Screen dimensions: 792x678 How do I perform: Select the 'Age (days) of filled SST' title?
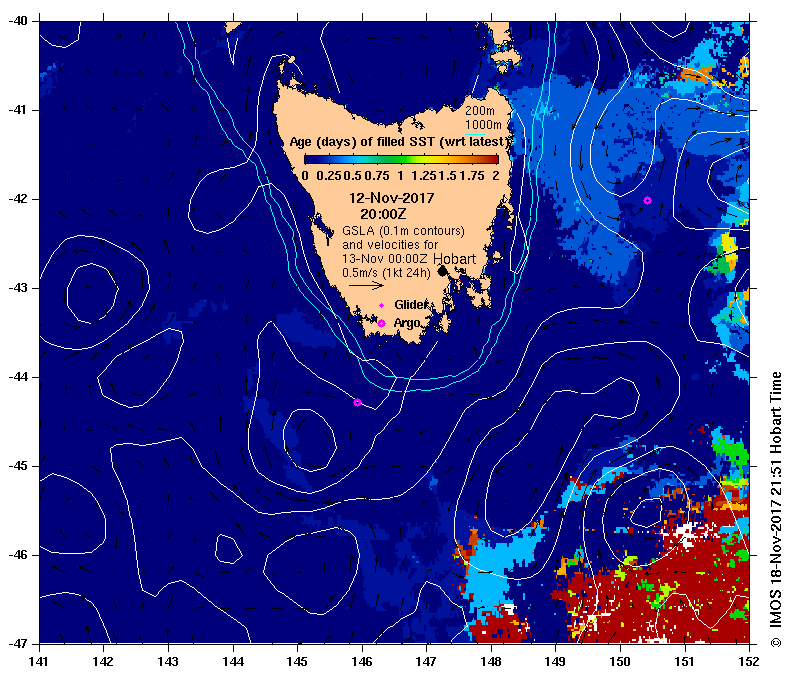398,142
